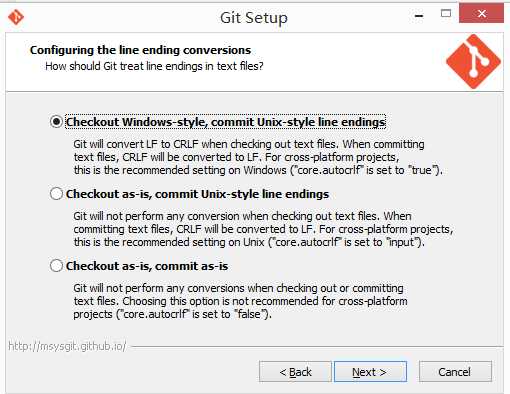Maximize the Git Setup window

click(446, 14)
